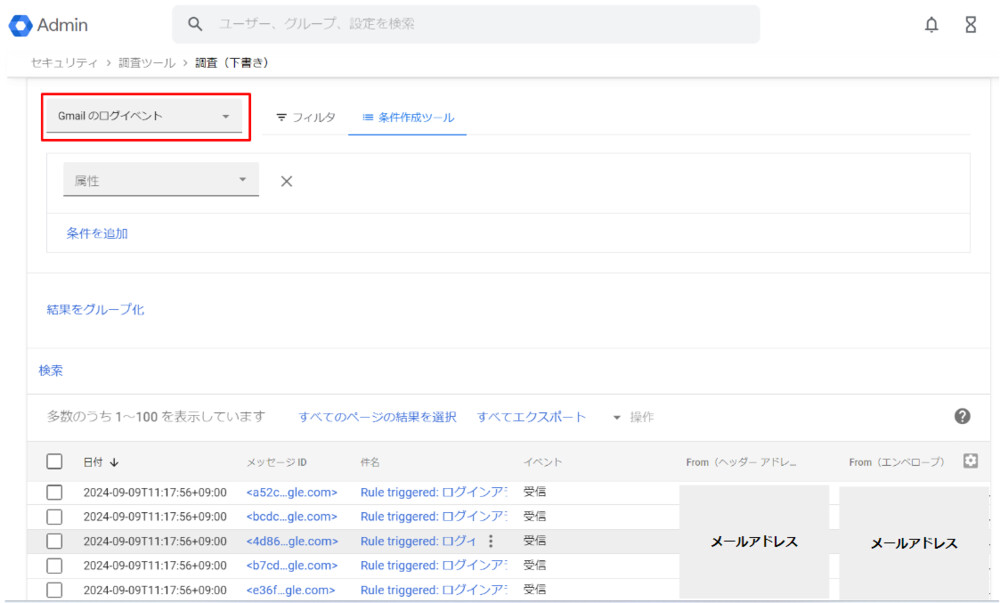Open column settings gear icon
1000x603 pixels.
(969, 461)
